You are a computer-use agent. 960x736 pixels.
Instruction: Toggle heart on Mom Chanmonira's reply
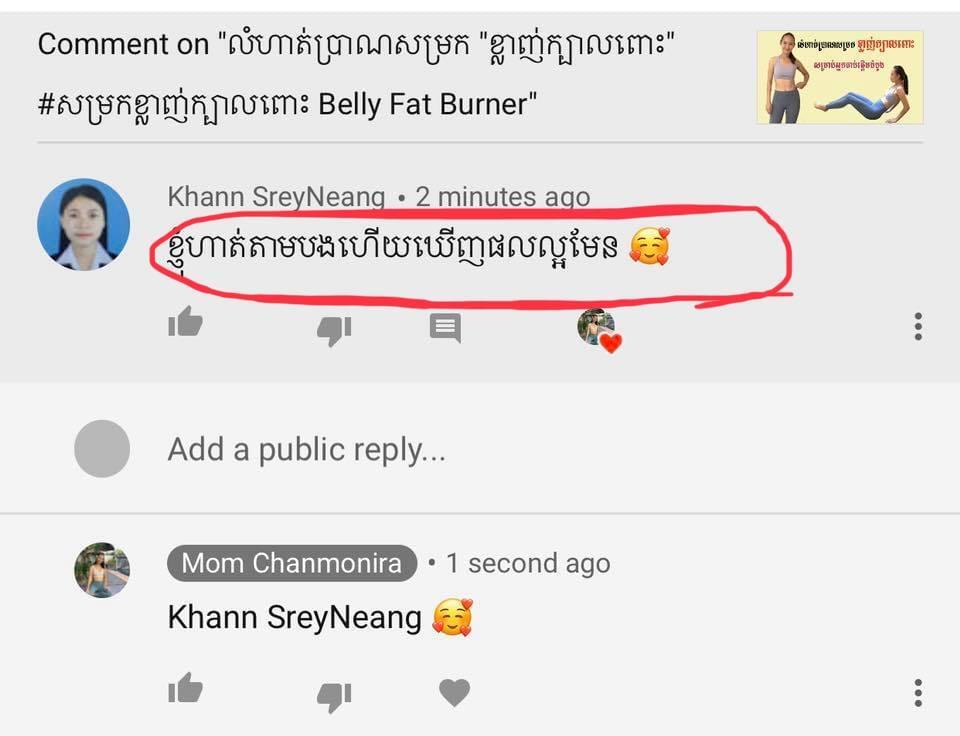[454, 693]
